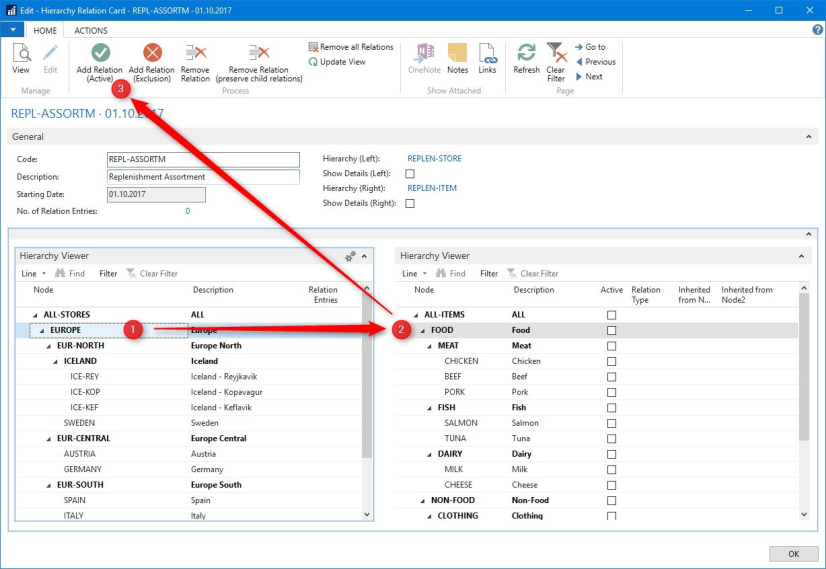Check the Active box for FOOD row

pos(611,330)
